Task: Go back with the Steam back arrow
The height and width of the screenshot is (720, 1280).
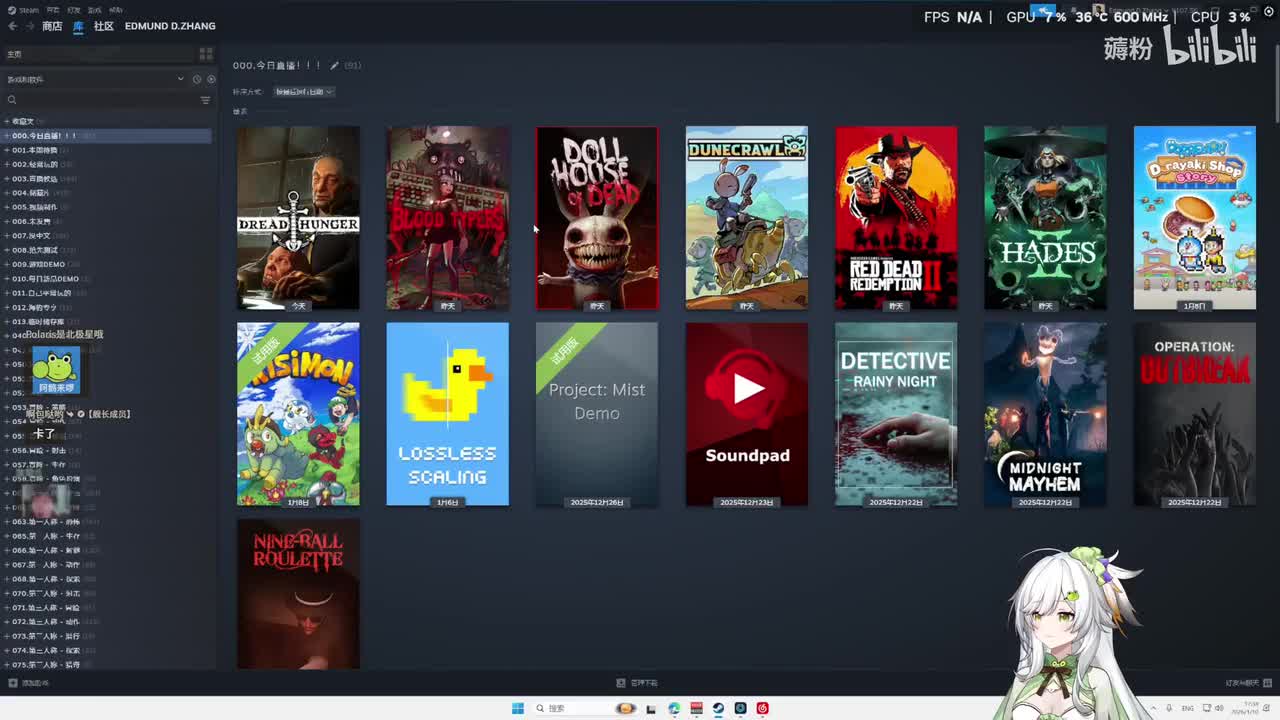Action: click(12, 26)
